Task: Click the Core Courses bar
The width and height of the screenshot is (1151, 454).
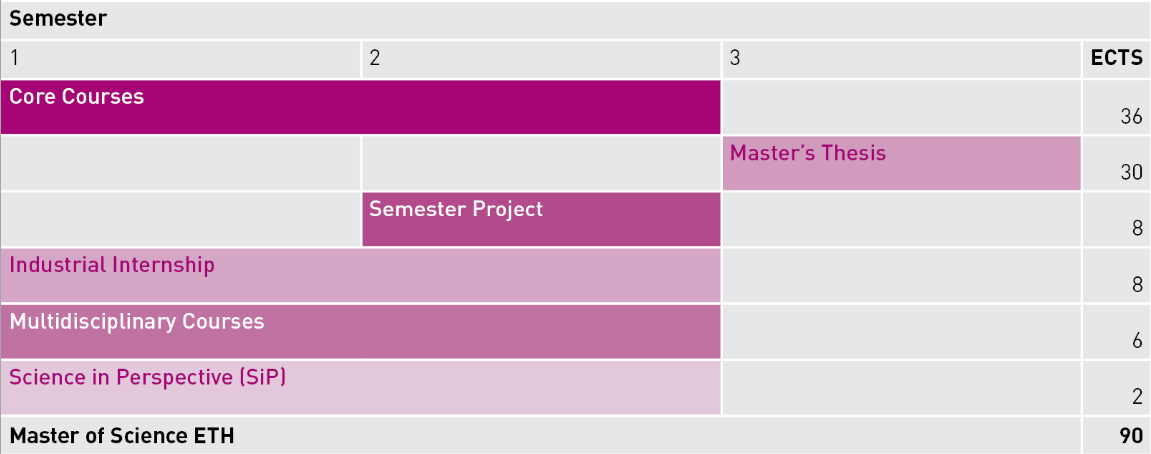Action: click(x=360, y=107)
